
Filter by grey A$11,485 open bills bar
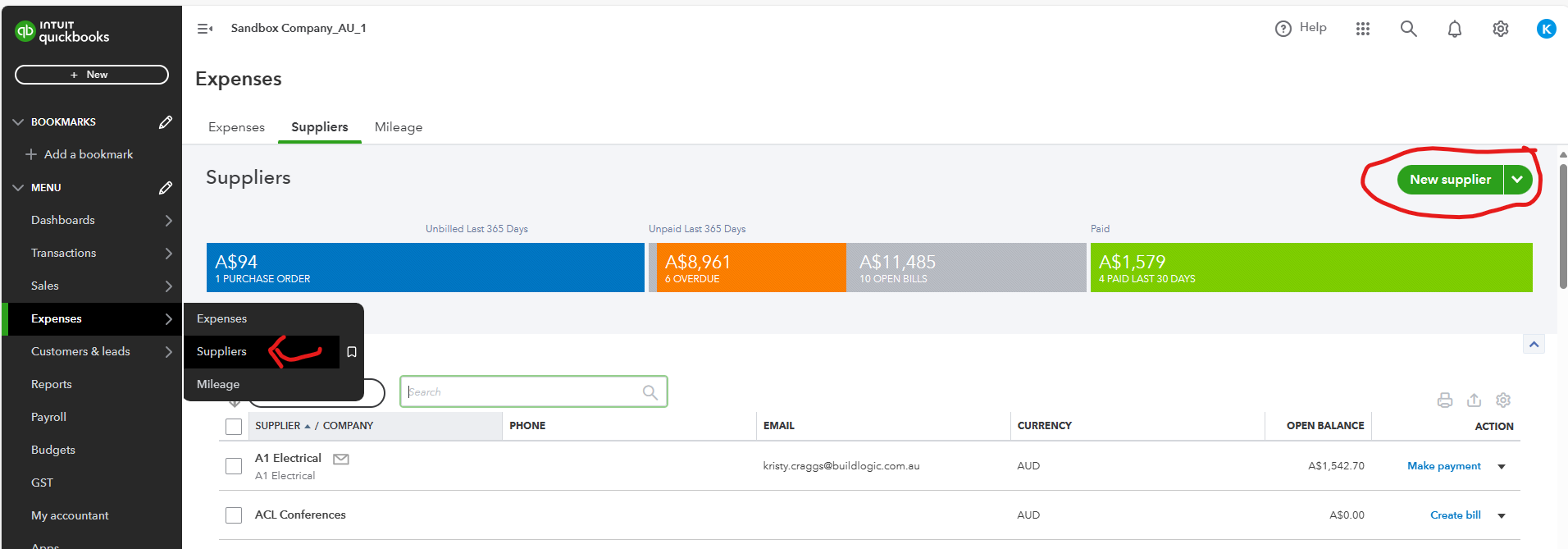pyautogui.click(x=966, y=268)
